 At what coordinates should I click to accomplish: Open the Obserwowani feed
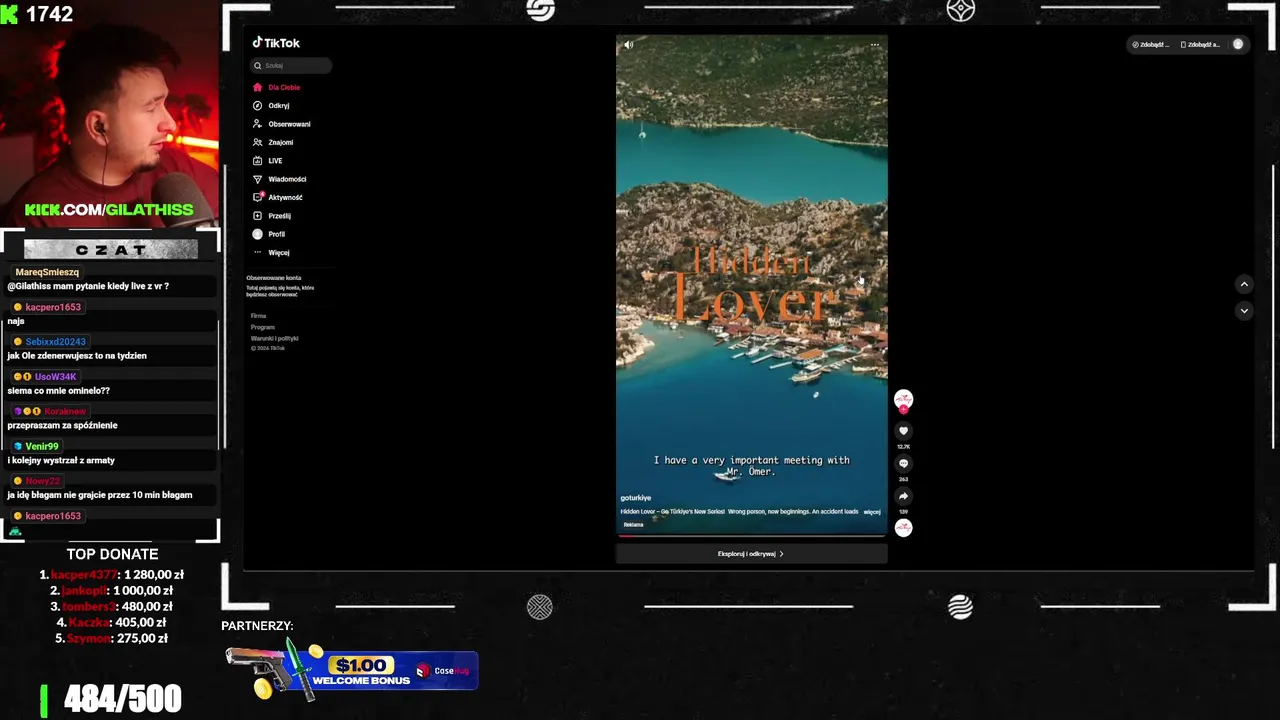(x=289, y=124)
